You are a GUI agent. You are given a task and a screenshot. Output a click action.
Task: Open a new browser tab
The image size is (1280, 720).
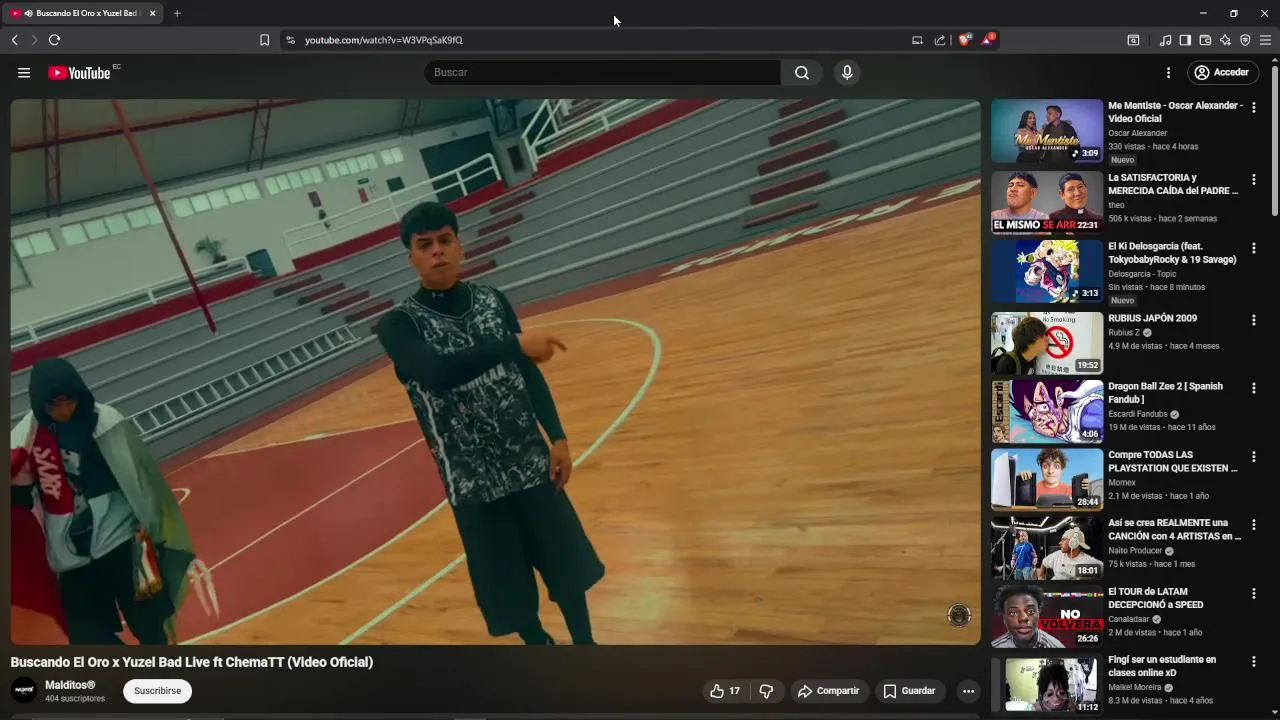pos(177,13)
